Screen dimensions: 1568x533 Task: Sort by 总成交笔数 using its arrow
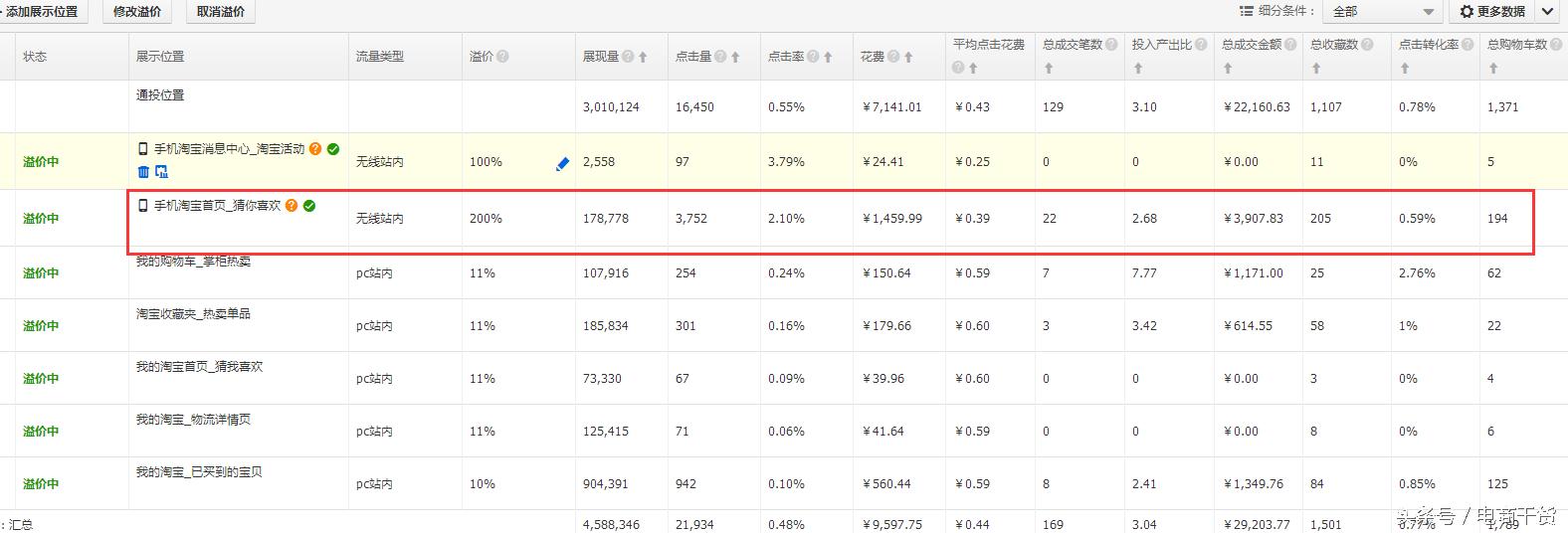pyautogui.click(x=1049, y=69)
